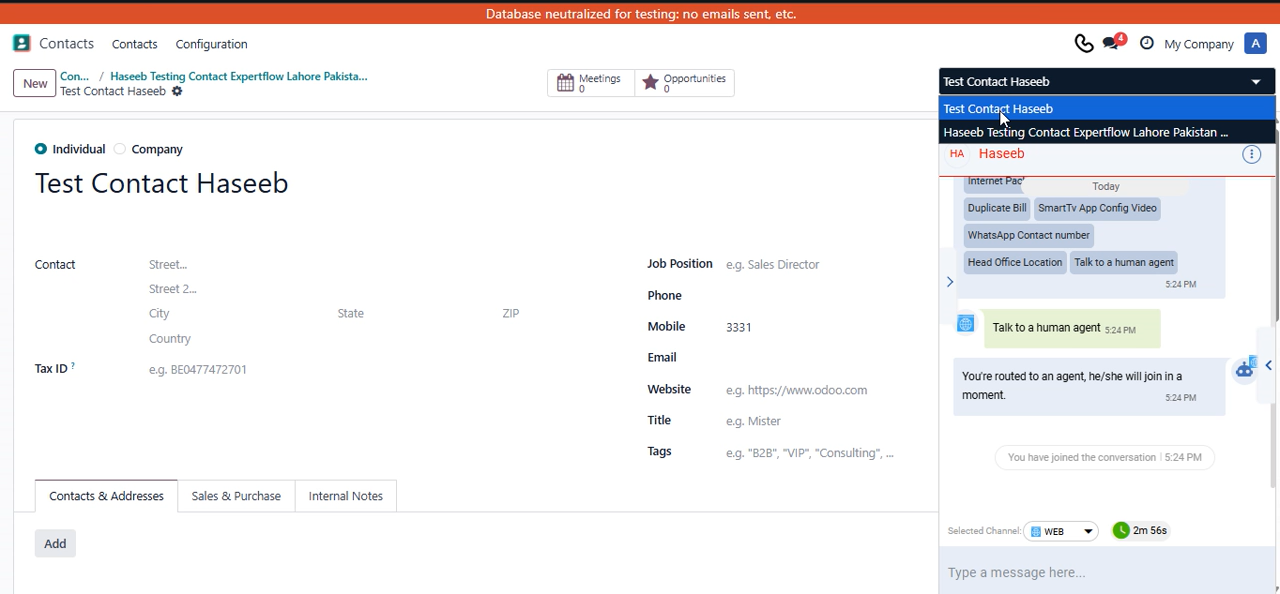Open the WEB selected channel dropdown

(1061, 531)
